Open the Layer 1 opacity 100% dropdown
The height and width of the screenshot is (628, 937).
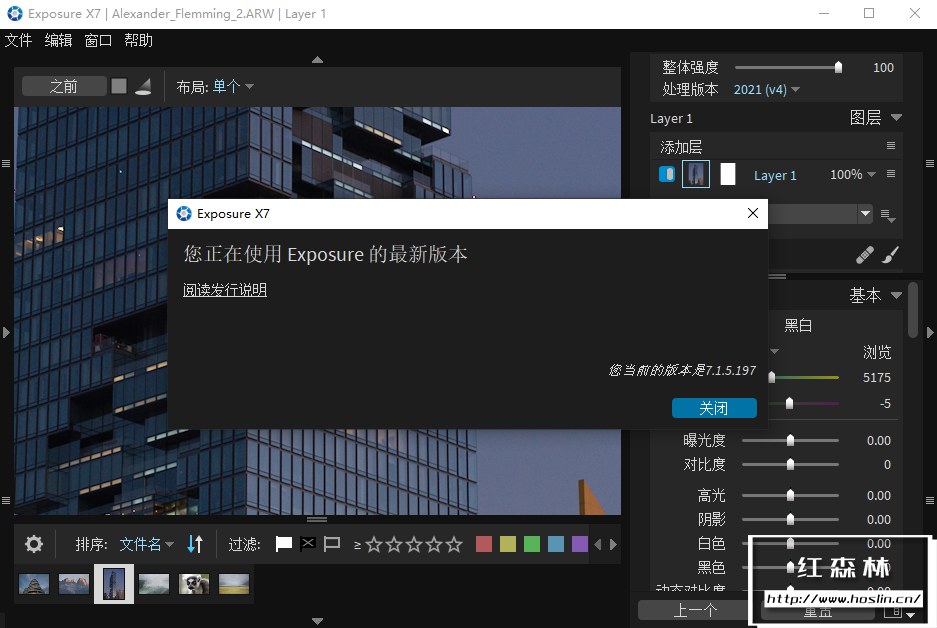(853, 174)
